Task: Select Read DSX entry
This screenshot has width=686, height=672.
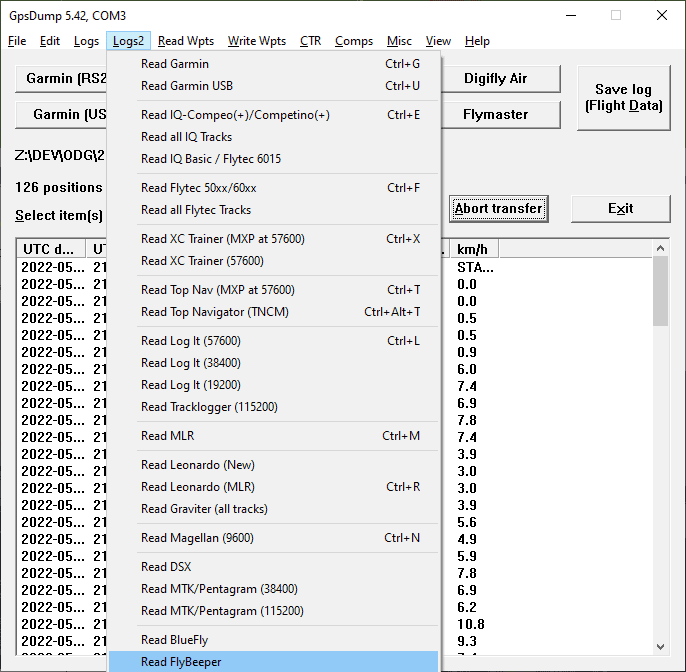Action: [273, 567]
